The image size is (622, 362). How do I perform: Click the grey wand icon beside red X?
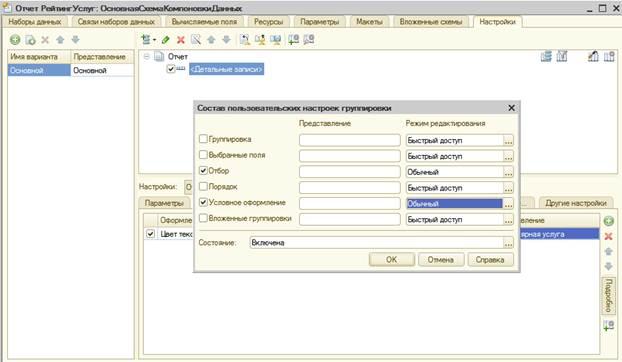[196, 39]
